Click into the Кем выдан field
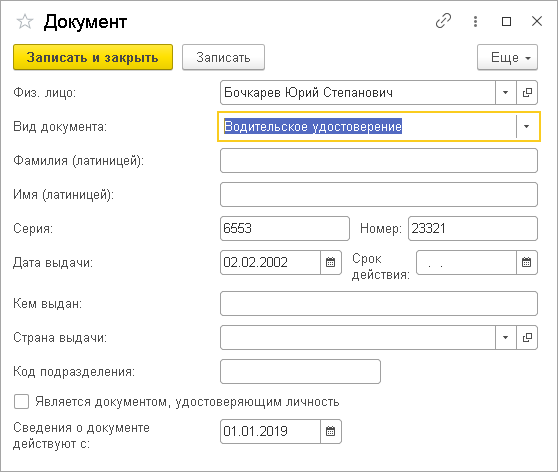 click(x=379, y=303)
